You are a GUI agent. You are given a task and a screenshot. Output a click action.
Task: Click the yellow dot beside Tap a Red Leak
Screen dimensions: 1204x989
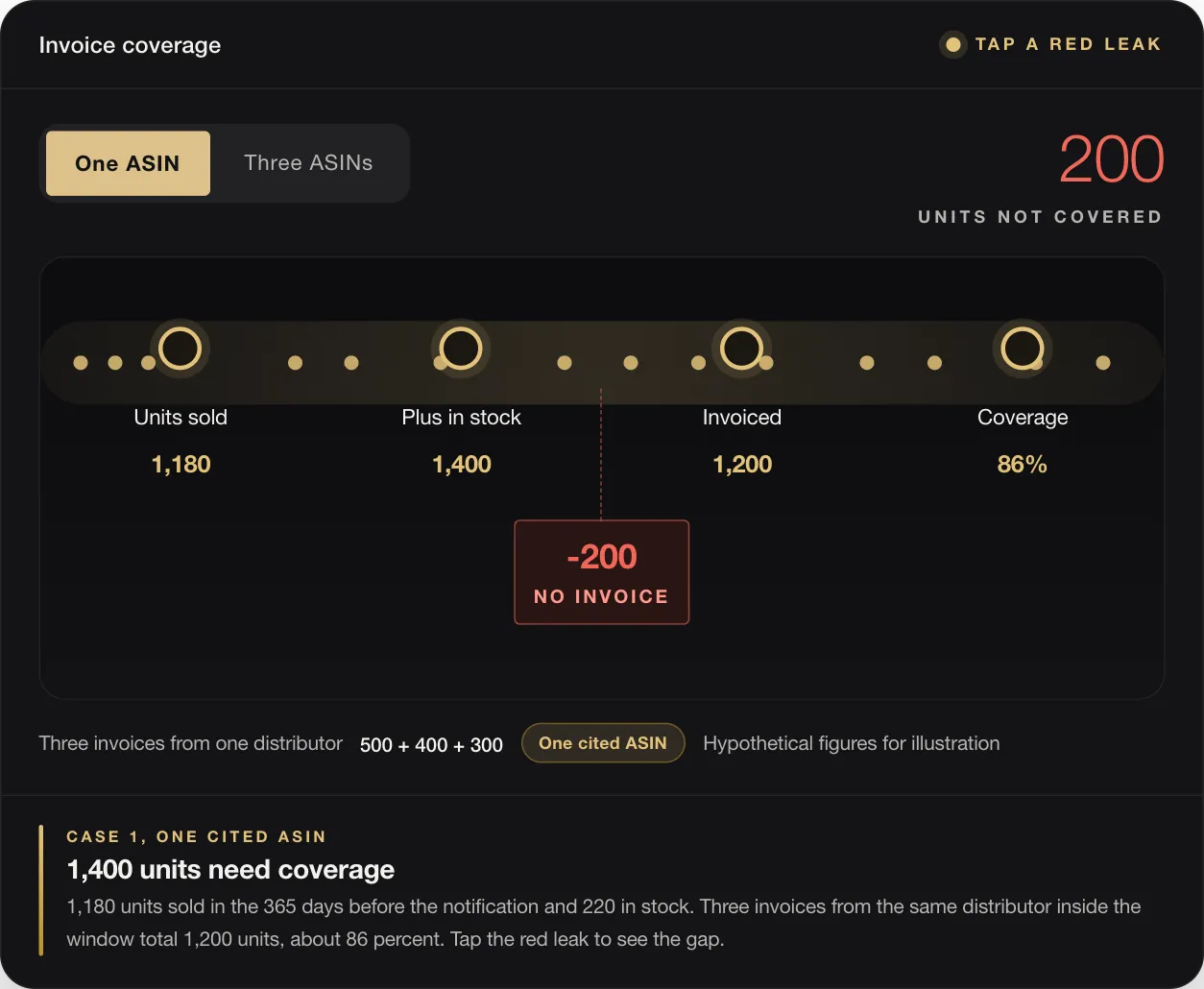[x=953, y=44]
